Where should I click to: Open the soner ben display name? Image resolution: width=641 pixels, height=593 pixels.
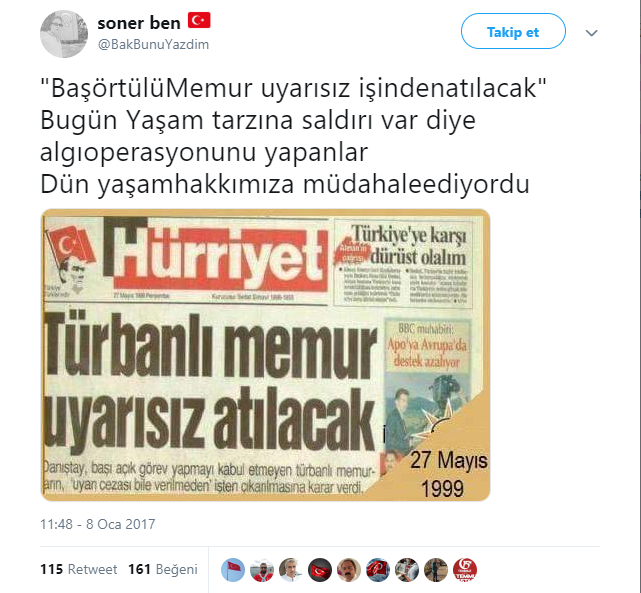tap(139, 23)
